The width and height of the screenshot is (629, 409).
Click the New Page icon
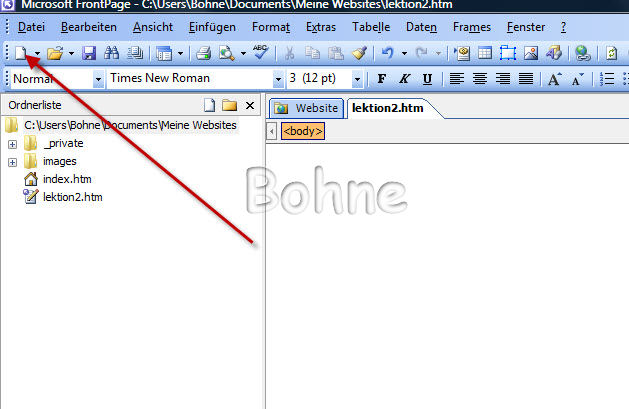click(x=20, y=53)
